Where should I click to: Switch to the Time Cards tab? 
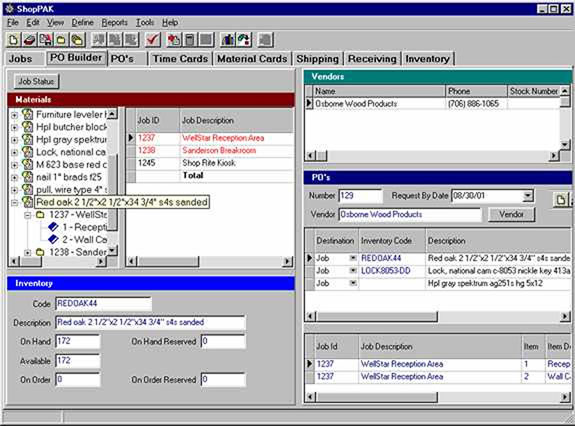pyautogui.click(x=180, y=59)
